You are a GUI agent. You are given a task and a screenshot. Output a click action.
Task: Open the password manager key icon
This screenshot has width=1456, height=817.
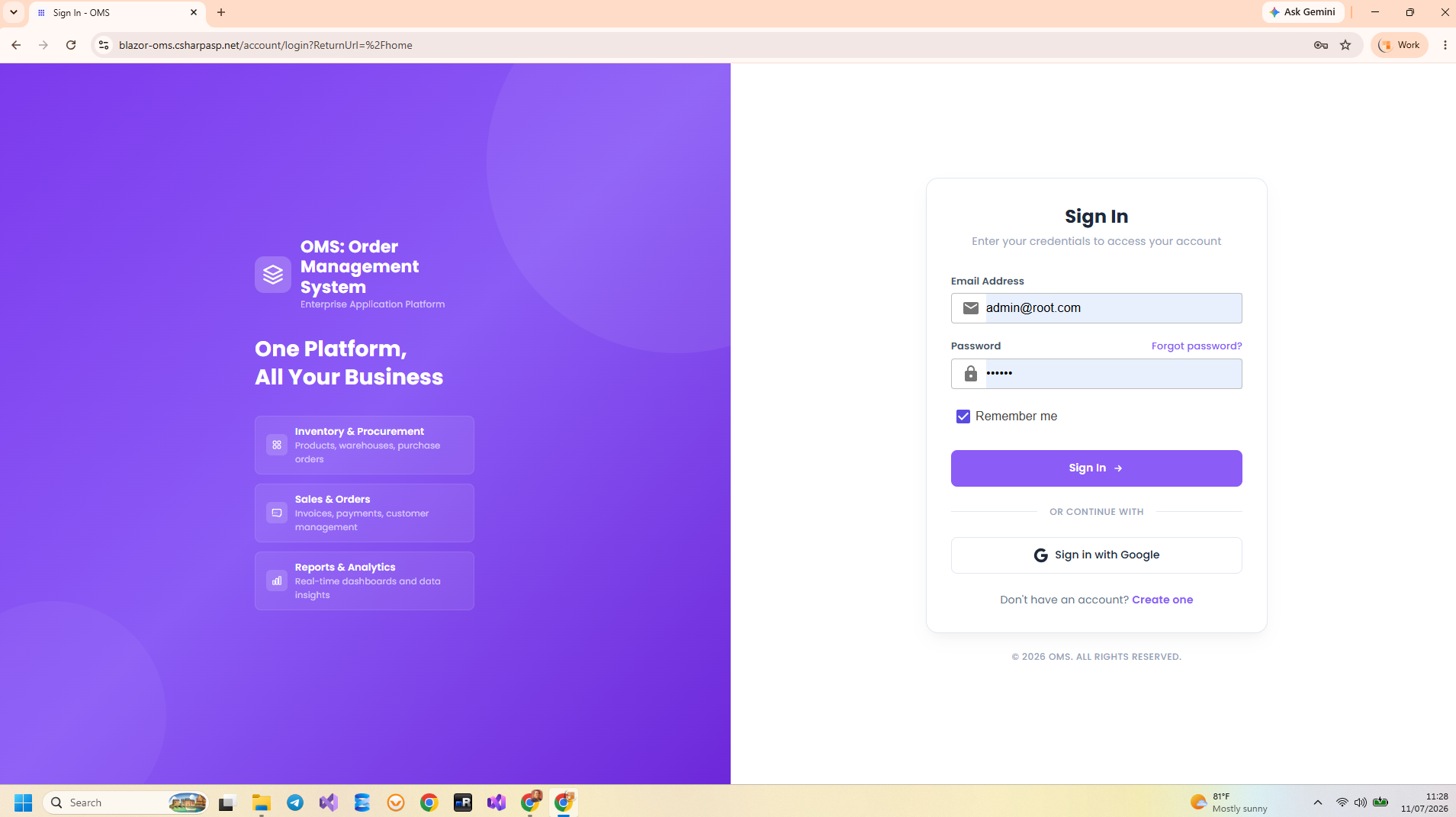pyautogui.click(x=1321, y=45)
